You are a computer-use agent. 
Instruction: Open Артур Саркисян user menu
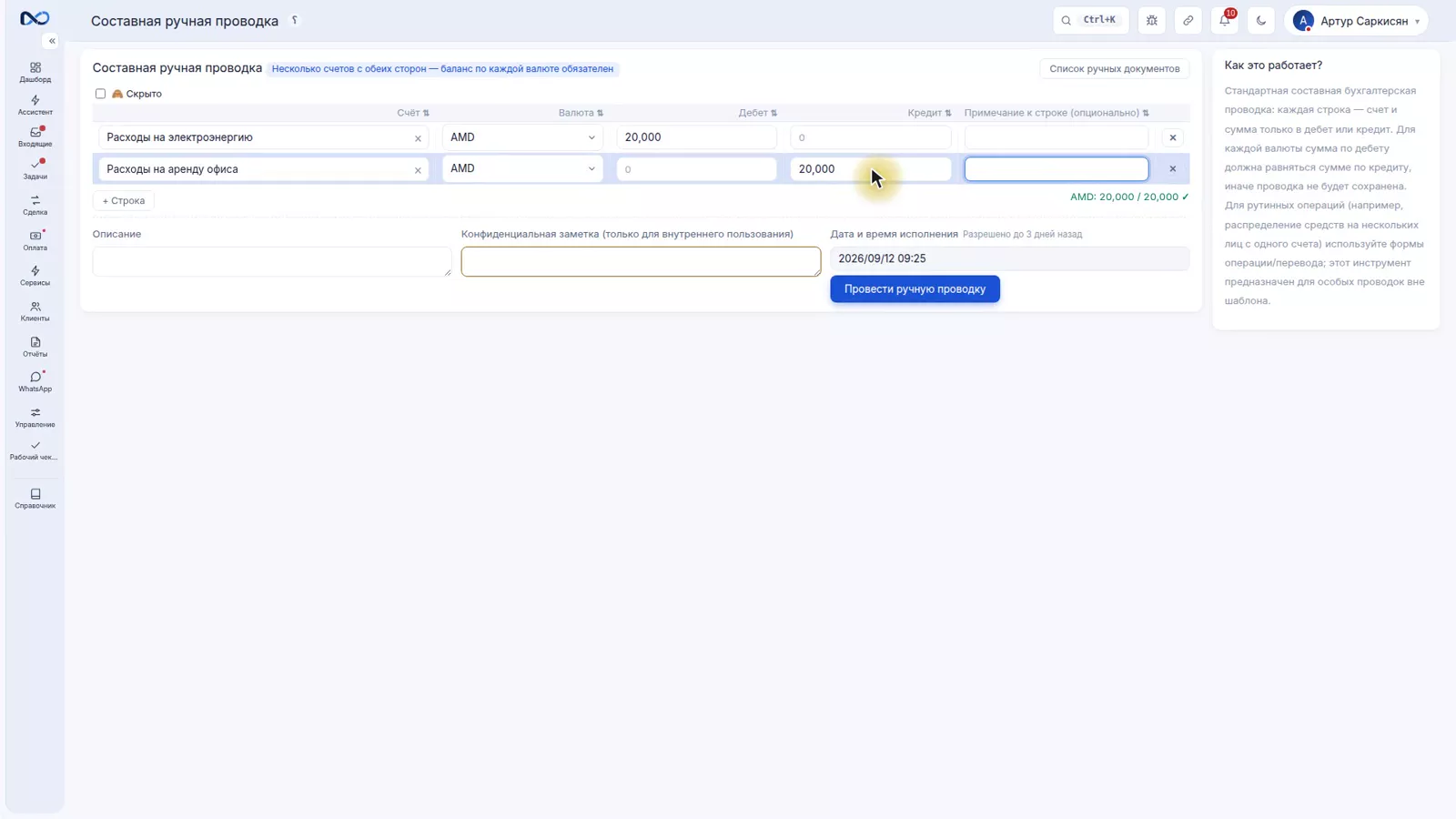coord(1356,20)
